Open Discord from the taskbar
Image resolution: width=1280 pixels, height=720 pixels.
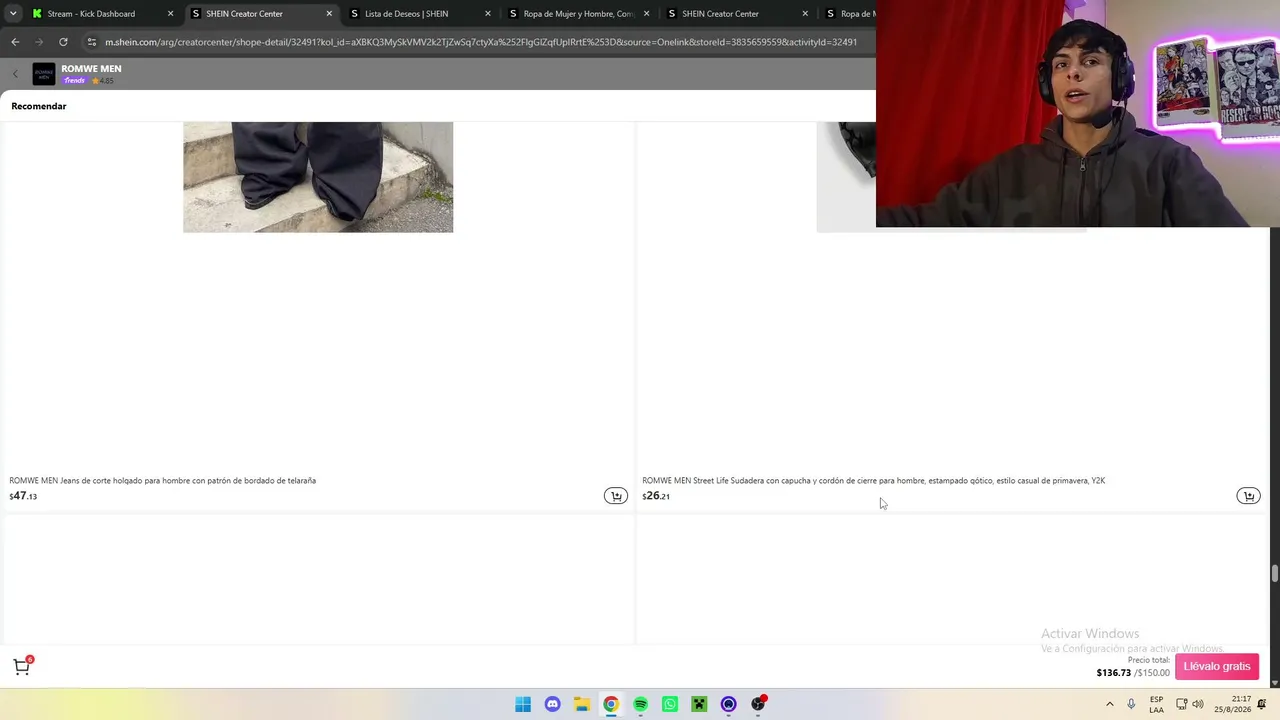[x=552, y=704]
